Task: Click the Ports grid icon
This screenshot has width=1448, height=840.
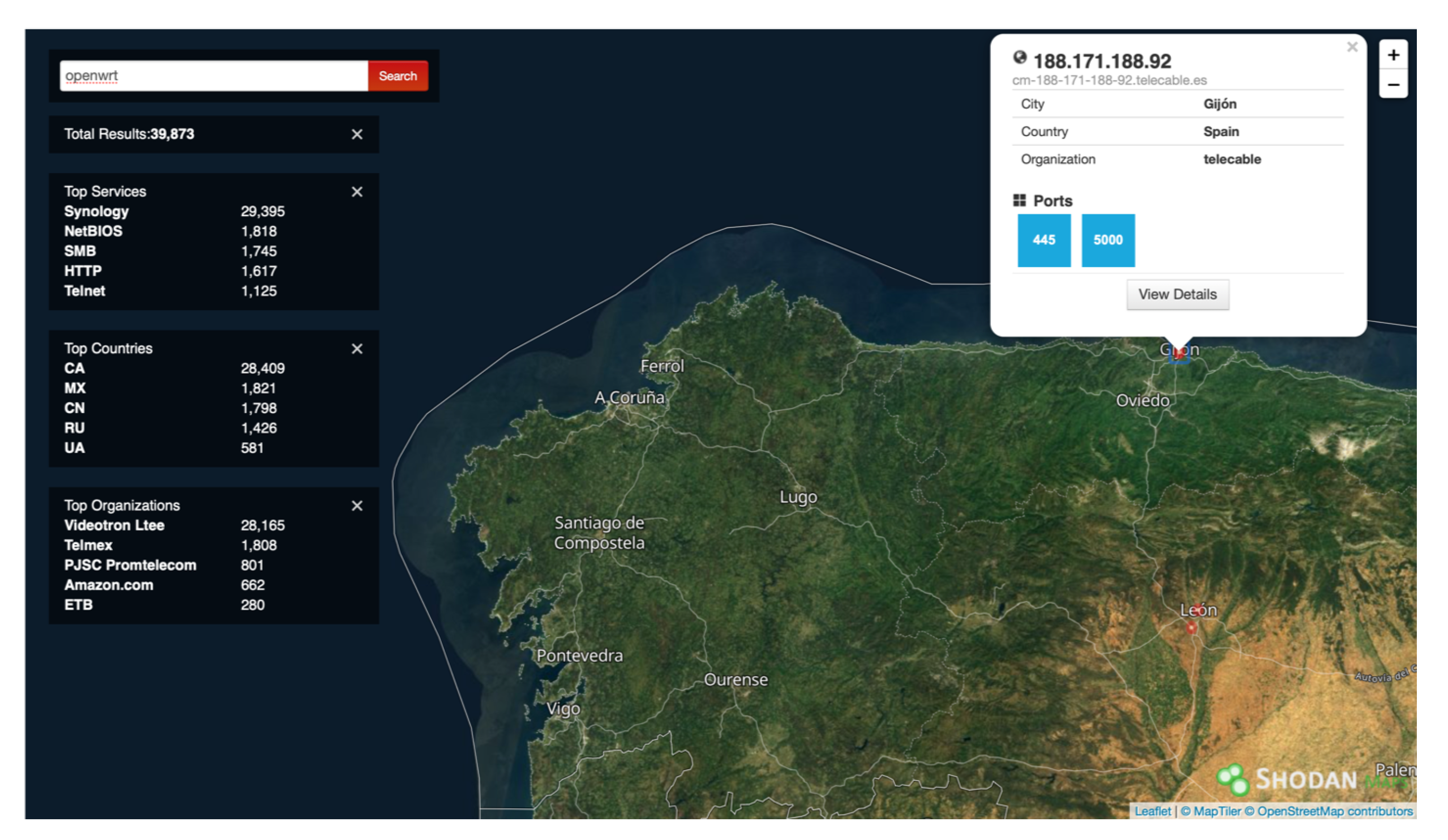Action: click(x=1019, y=200)
